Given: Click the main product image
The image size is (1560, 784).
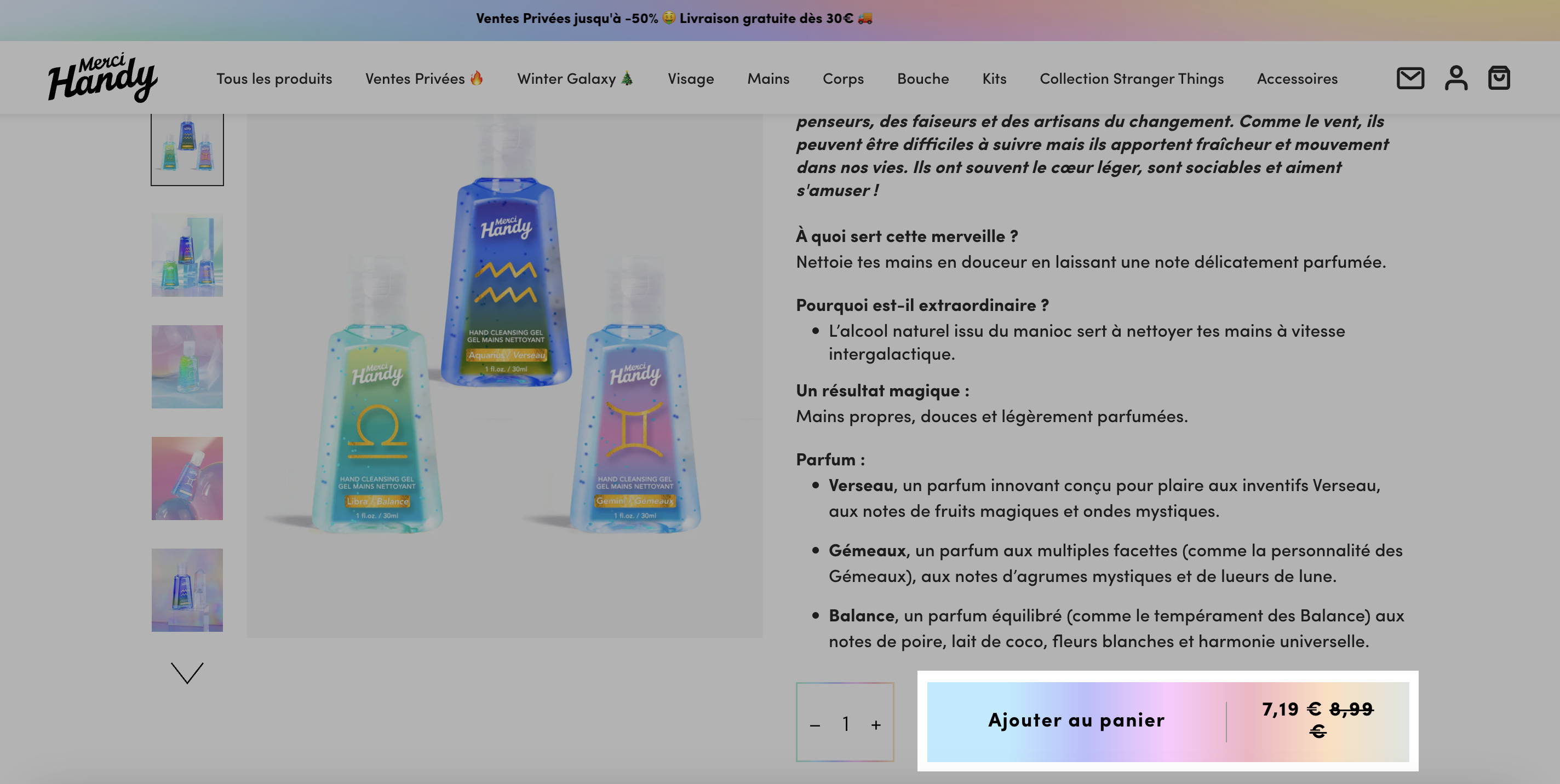Looking at the screenshot, I should (504, 376).
